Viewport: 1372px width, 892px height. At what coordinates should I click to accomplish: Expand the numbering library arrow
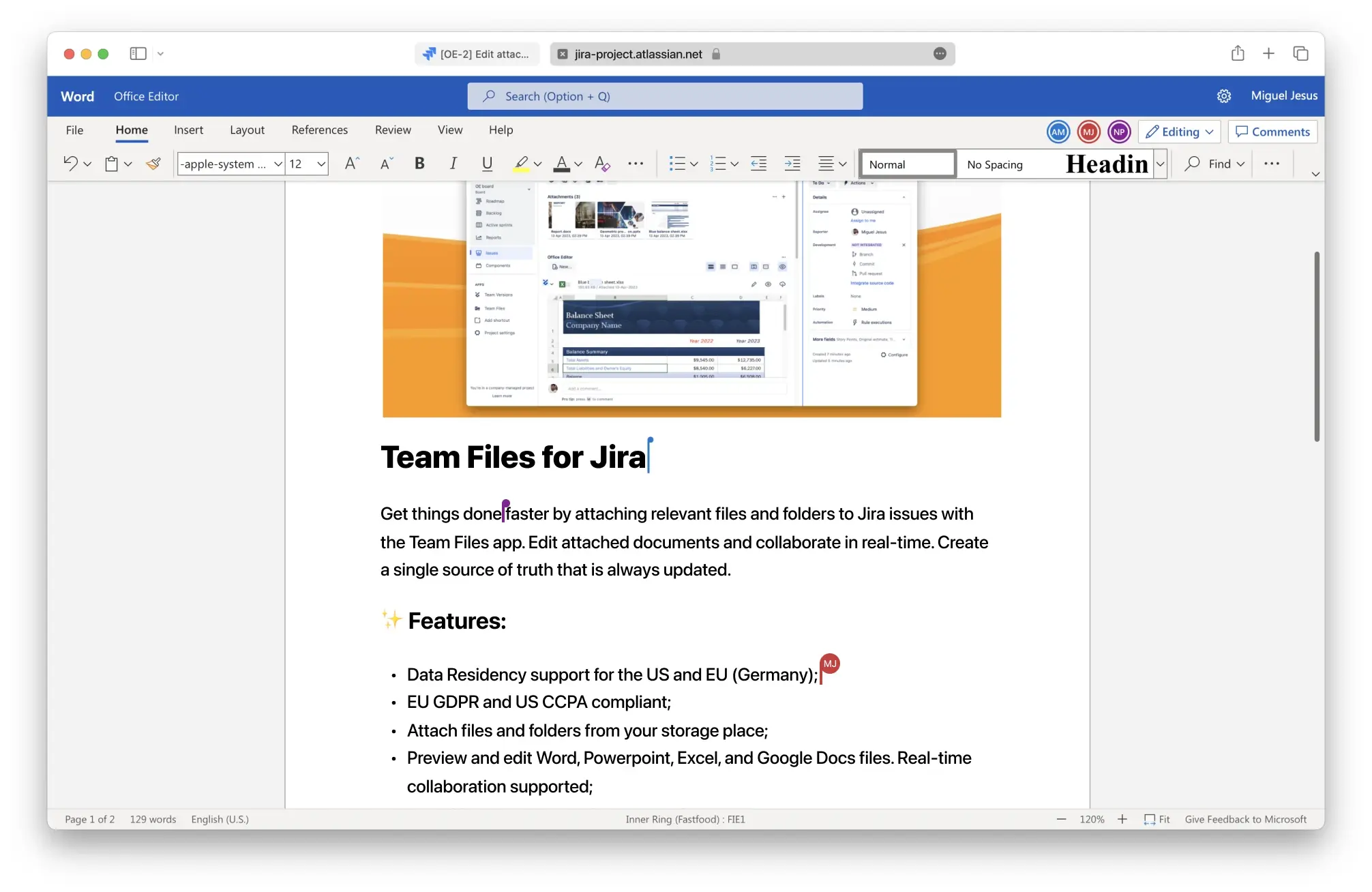[734, 164]
